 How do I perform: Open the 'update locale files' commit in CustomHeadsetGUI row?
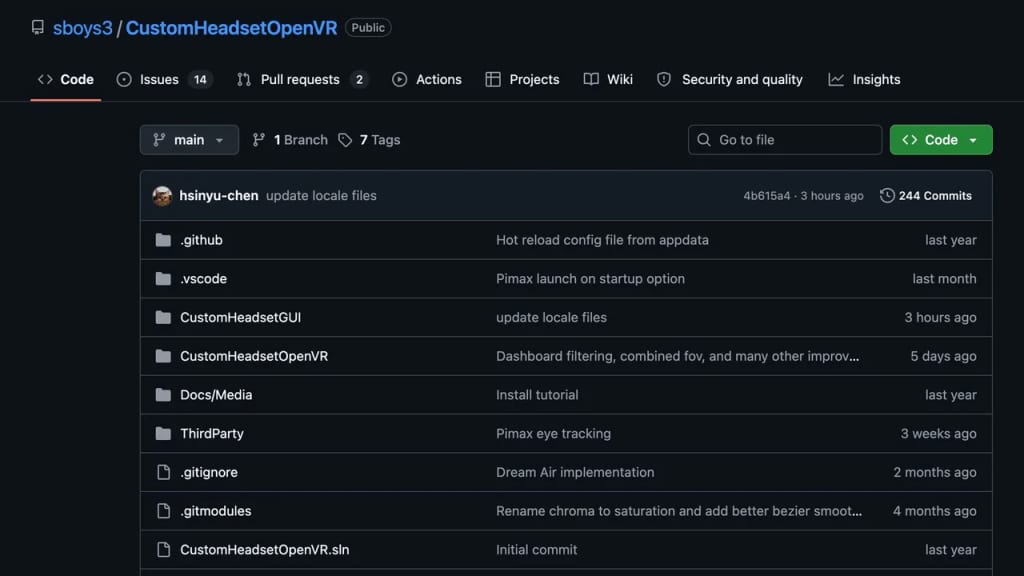pos(551,317)
